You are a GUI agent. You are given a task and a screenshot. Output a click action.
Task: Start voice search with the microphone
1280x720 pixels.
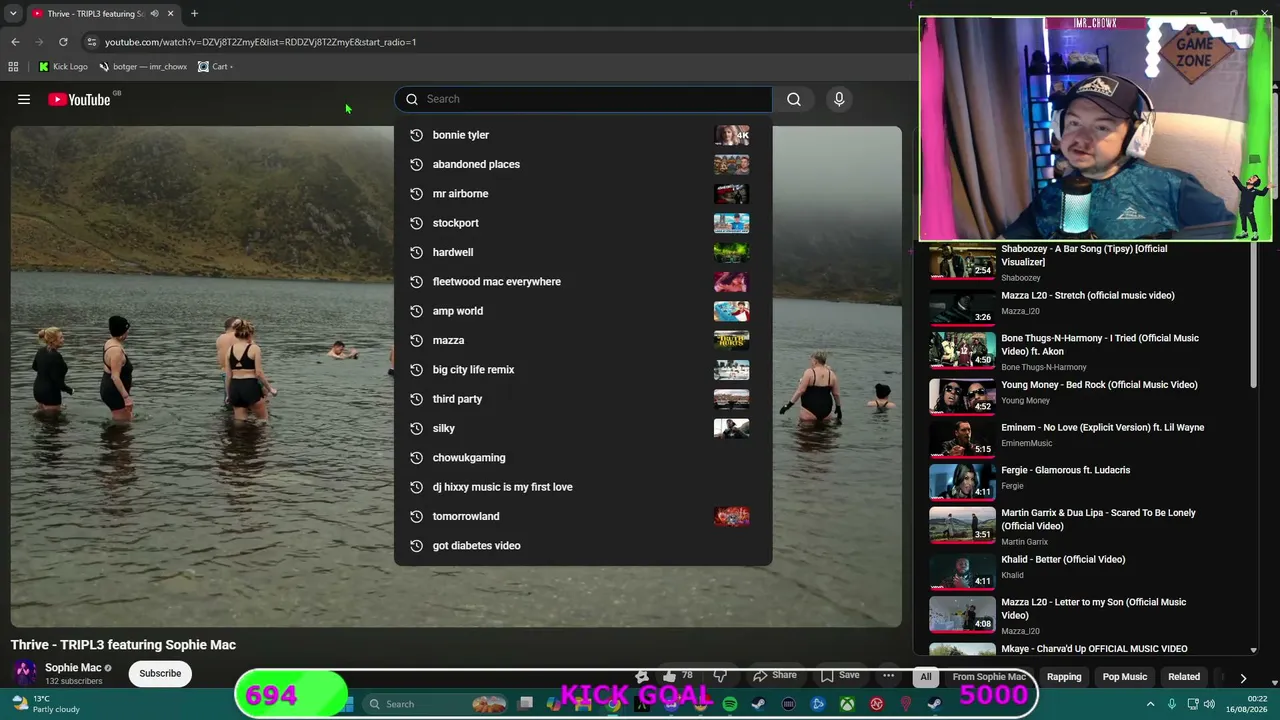click(x=839, y=99)
